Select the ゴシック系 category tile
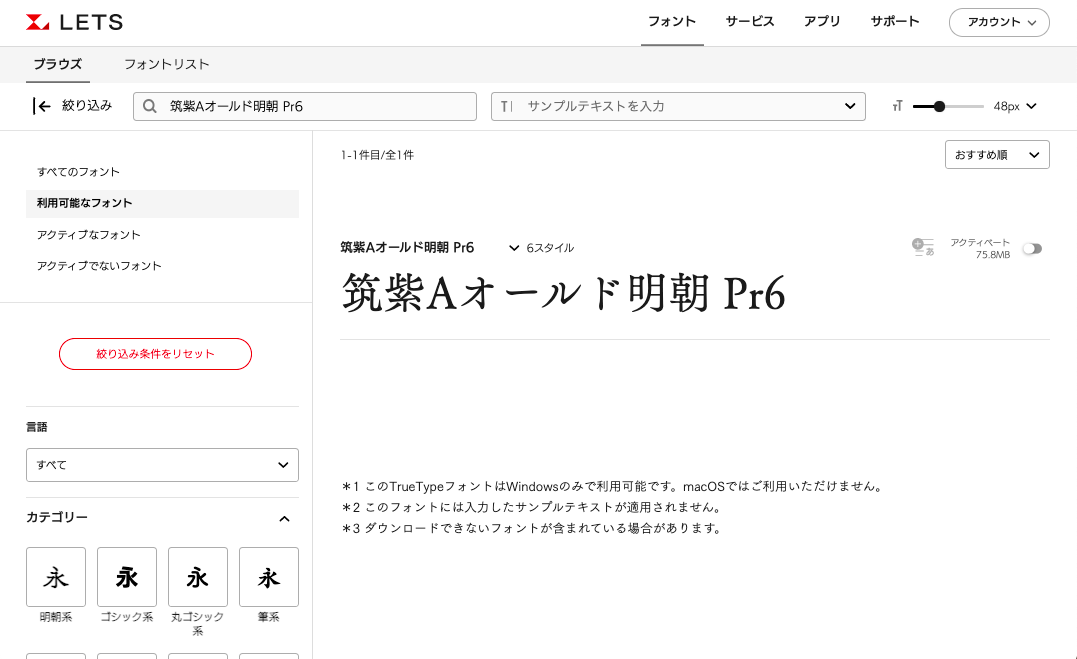The height and width of the screenshot is (659, 1077). [126, 577]
